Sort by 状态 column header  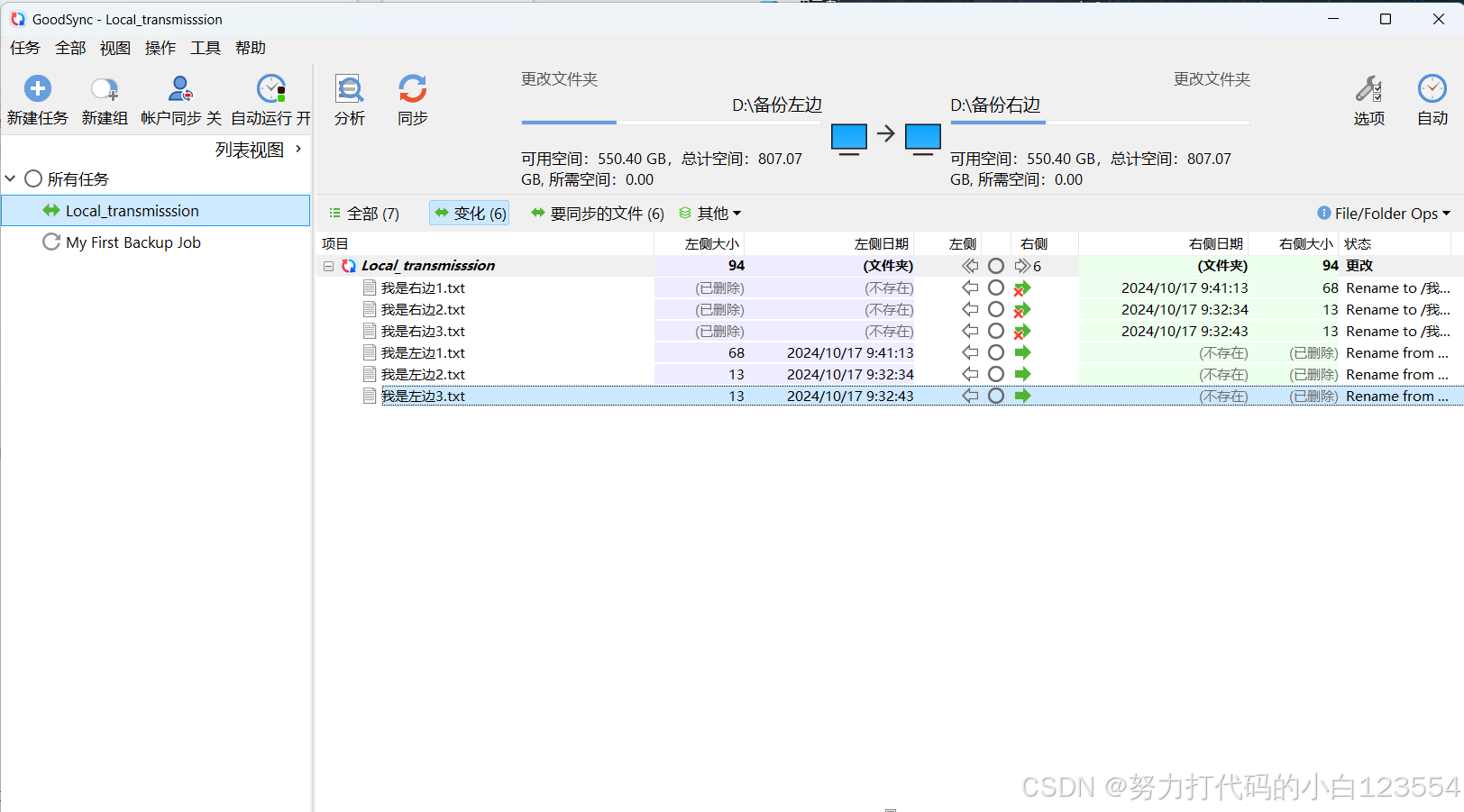pos(1358,243)
